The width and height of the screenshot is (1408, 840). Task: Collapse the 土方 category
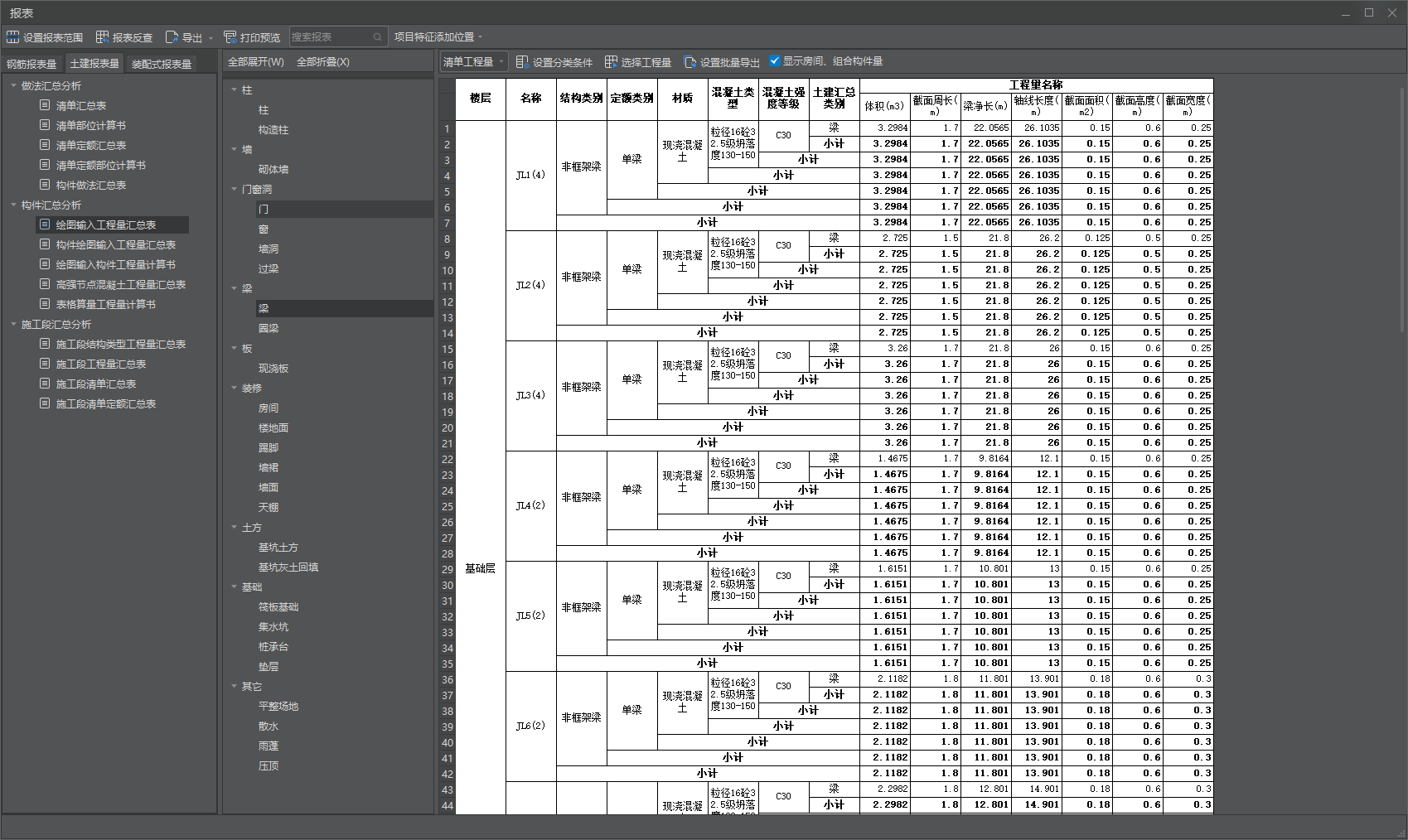(x=234, y=527)
